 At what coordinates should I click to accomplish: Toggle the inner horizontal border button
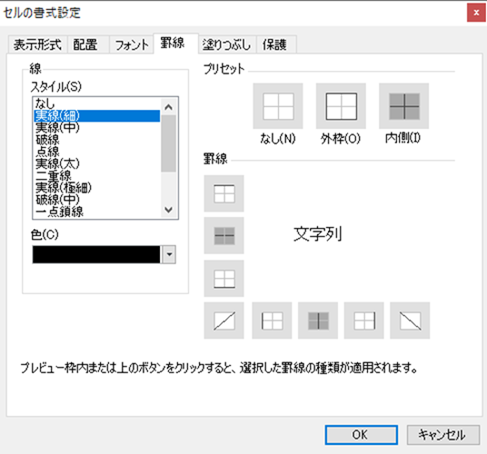pos(224,236)
